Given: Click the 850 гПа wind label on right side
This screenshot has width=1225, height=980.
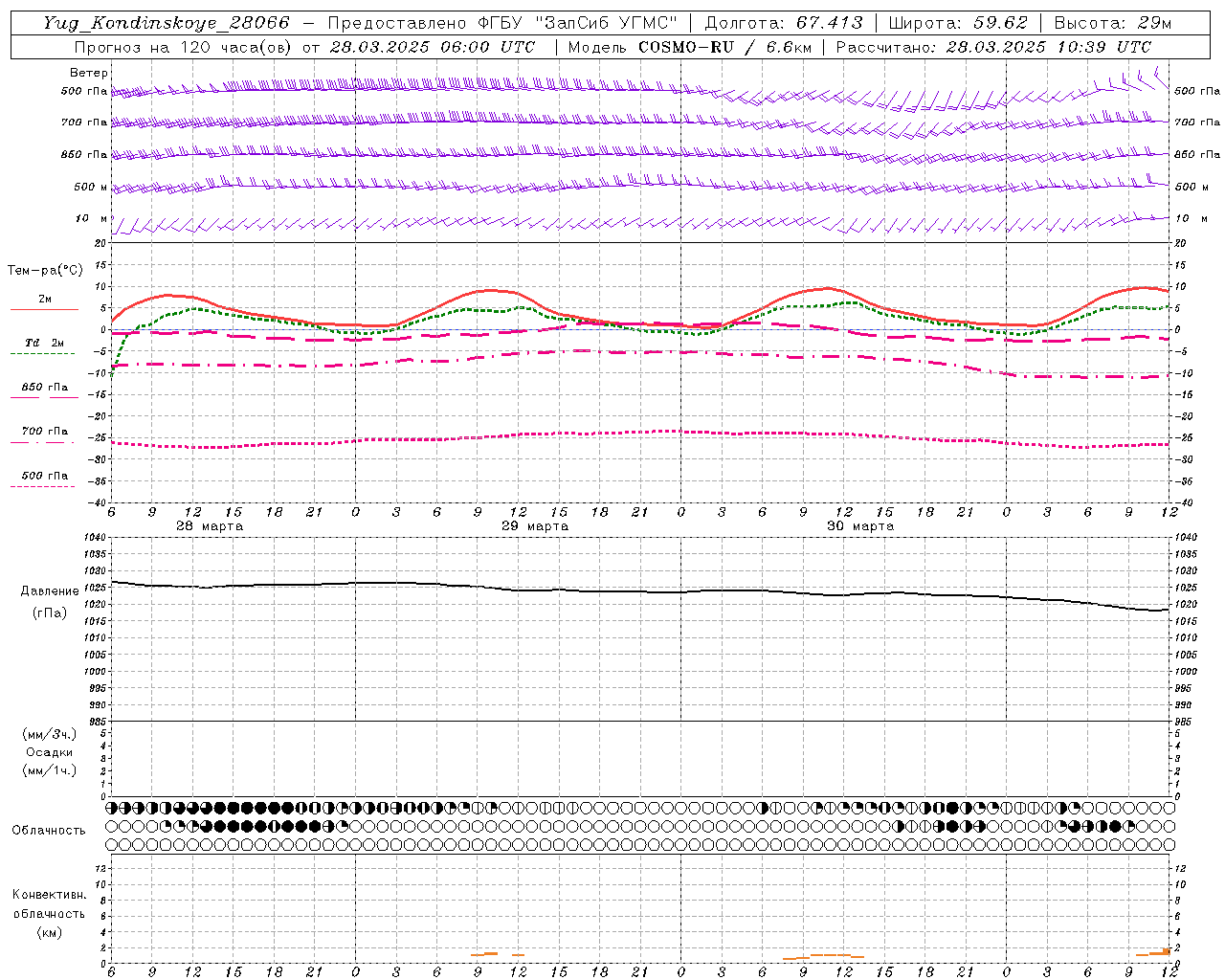Looking at the screenshot, I should (x=1197, y=154).
